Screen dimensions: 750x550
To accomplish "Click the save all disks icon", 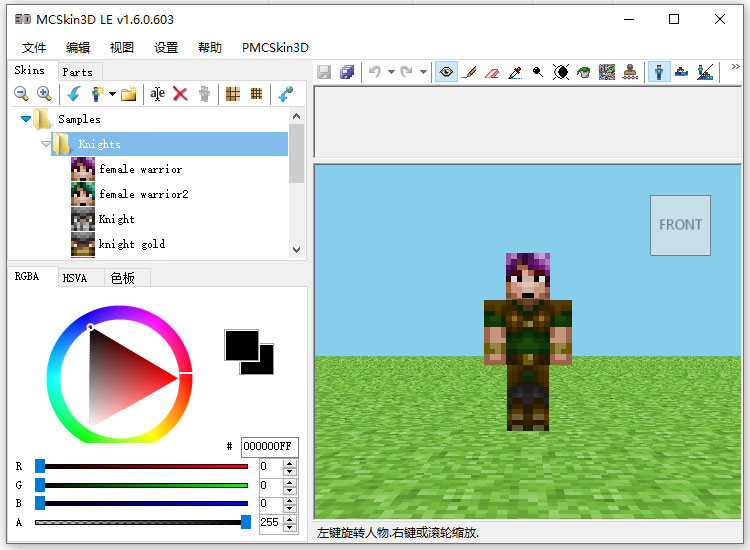I will tap(347, 72).
